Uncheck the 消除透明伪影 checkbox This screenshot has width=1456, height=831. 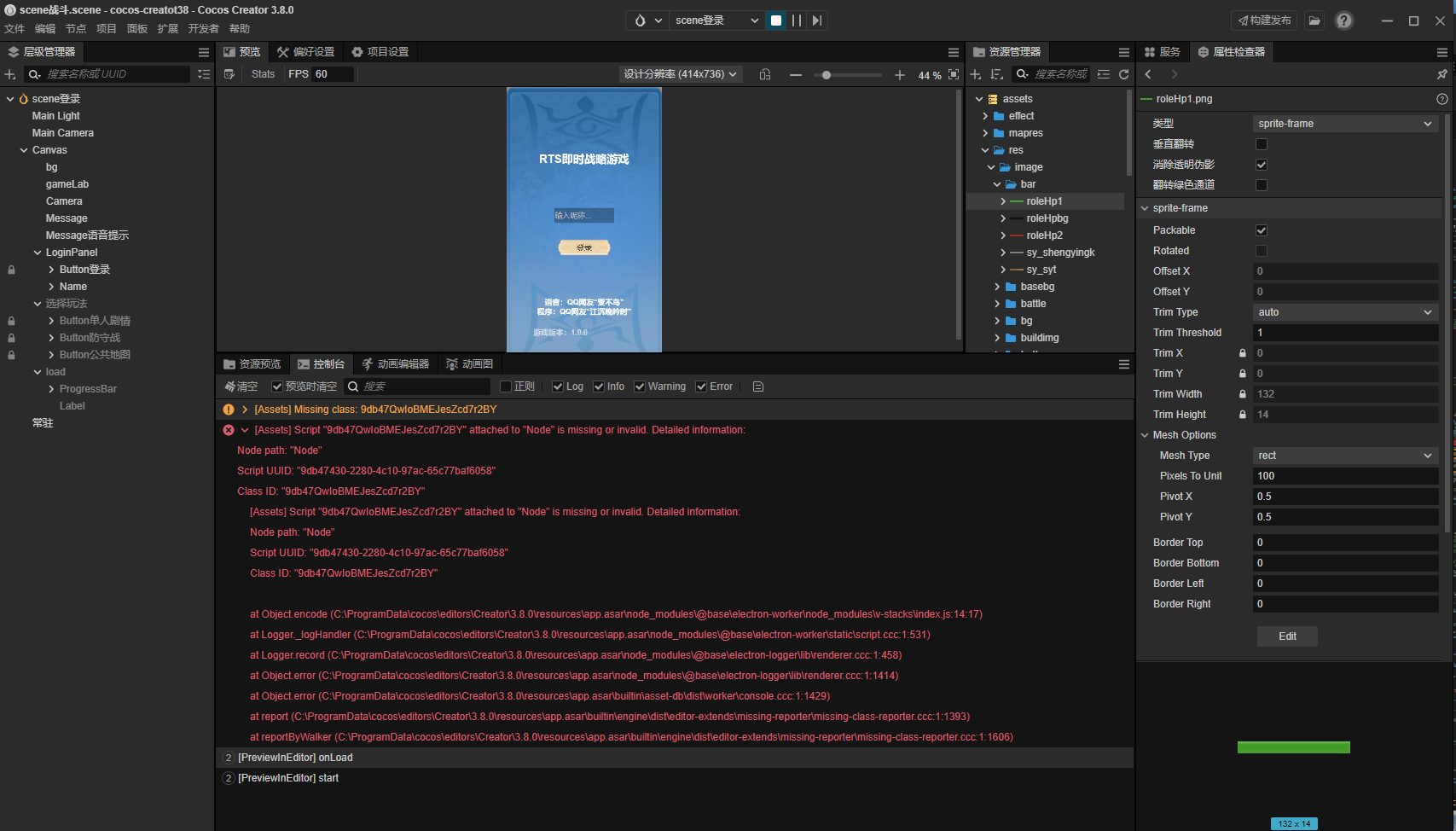pyautogui.click(x=1262, y=165)
